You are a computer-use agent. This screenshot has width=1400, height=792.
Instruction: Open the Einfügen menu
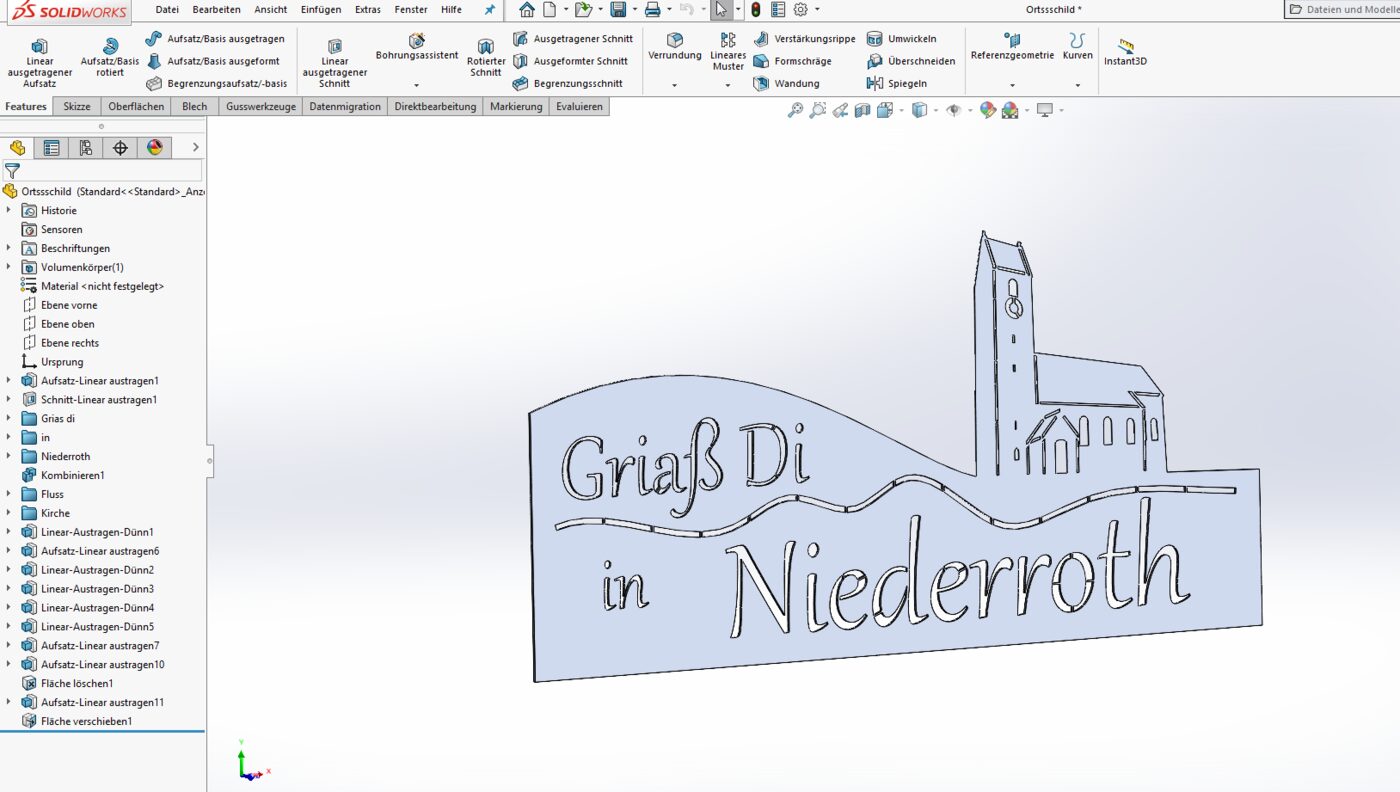point(321,10)
